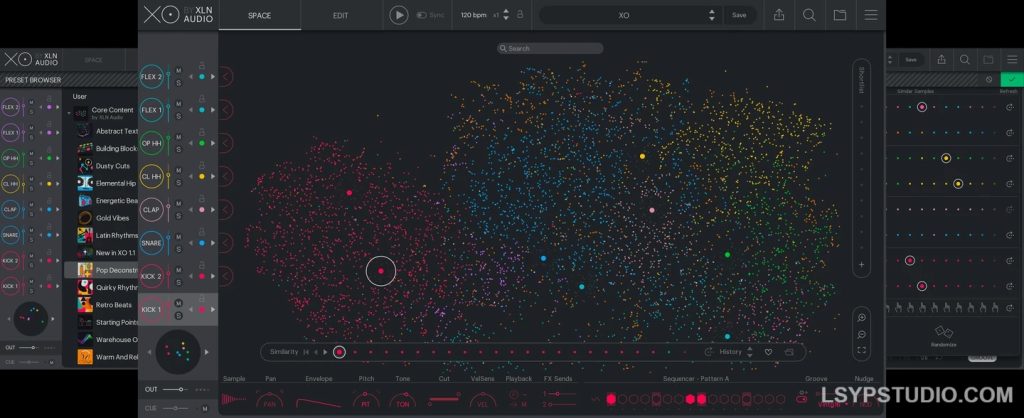Mute the CLAP channel
1024x418 pixels.
(178, 203)
